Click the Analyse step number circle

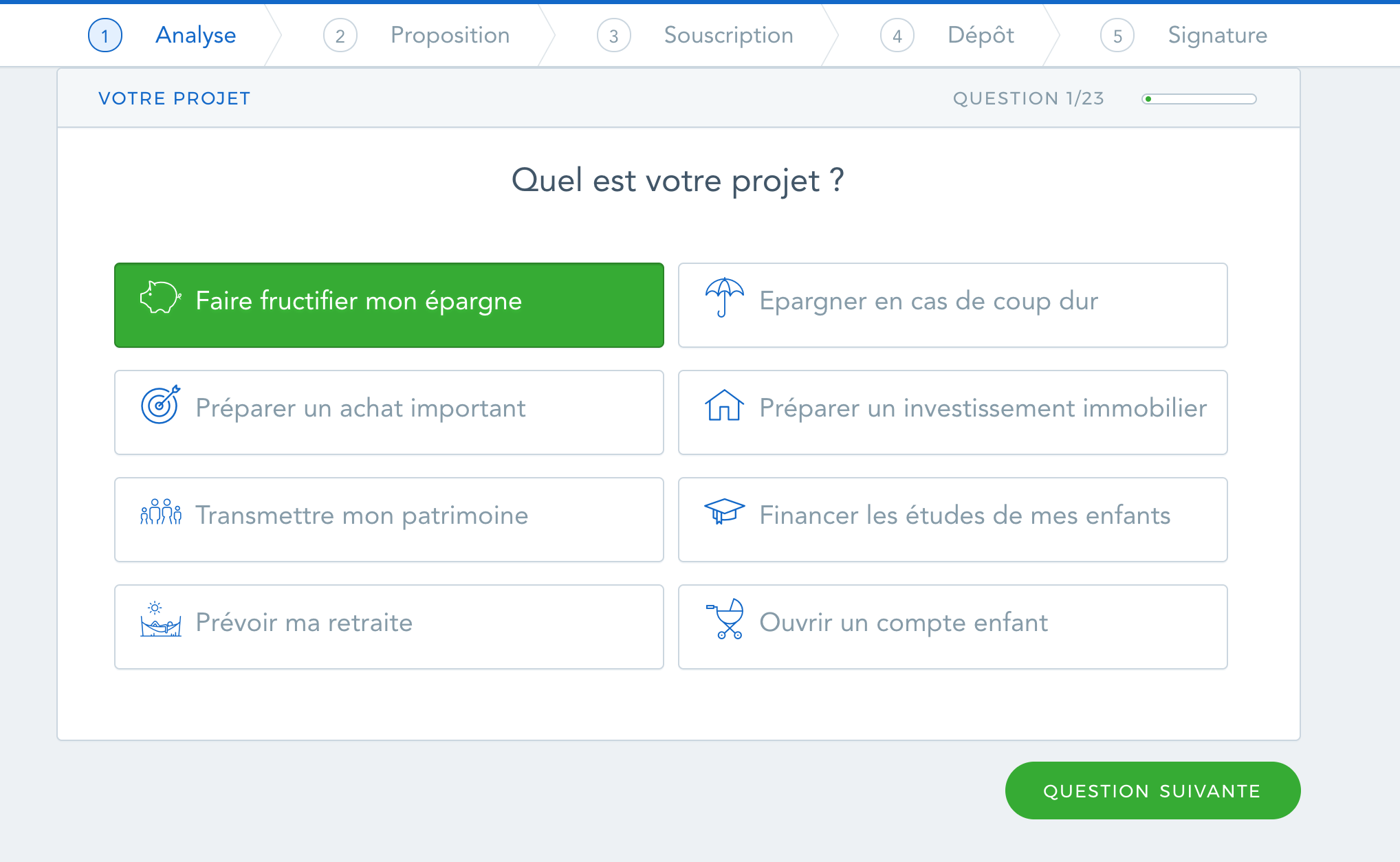(105, 36)
